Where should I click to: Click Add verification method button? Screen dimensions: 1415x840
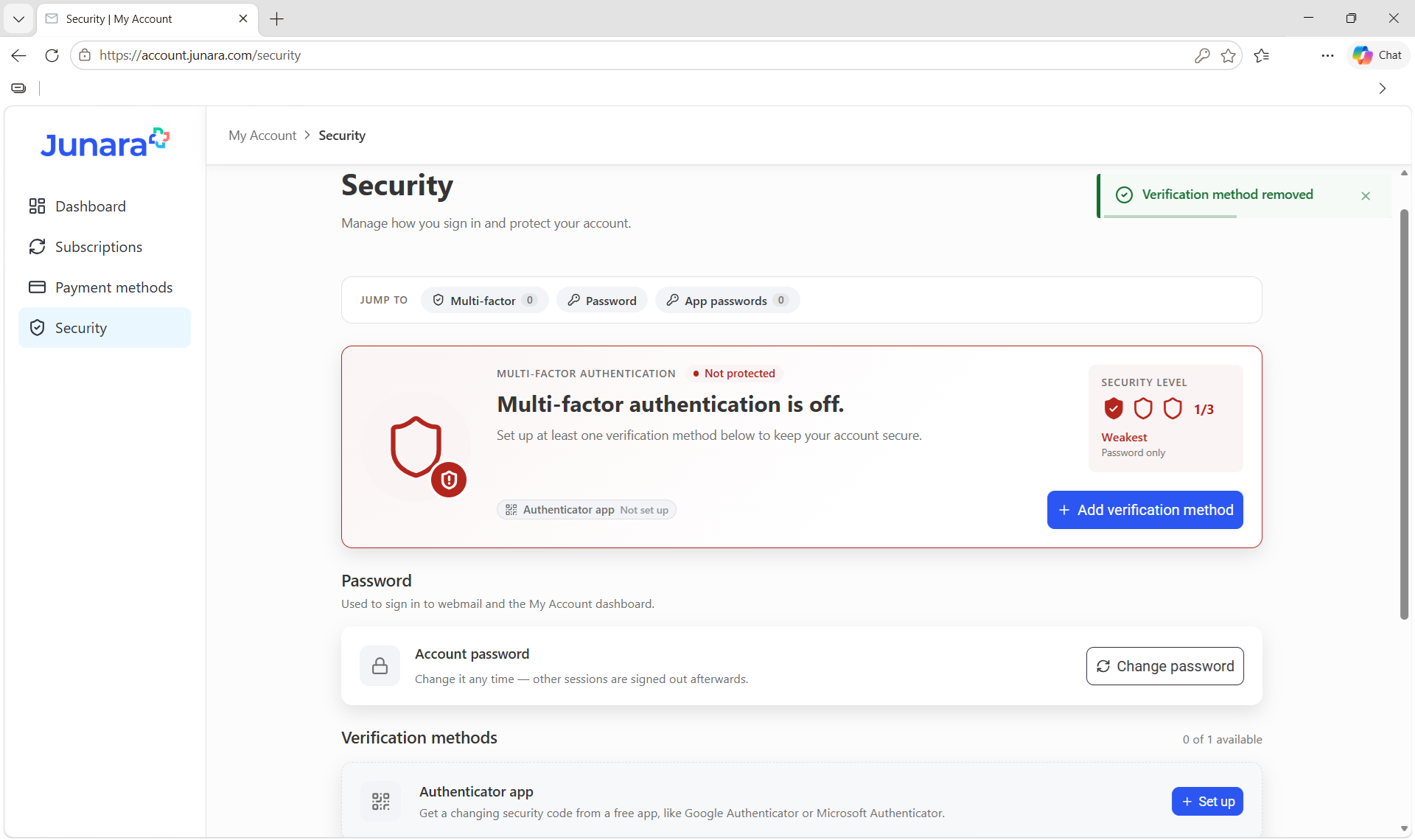click(1145, 510)
